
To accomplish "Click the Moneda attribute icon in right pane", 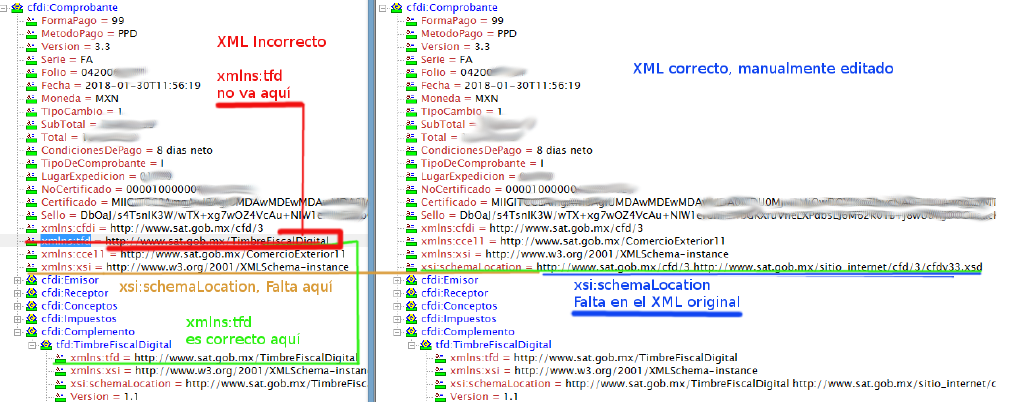I will point(411,99).
